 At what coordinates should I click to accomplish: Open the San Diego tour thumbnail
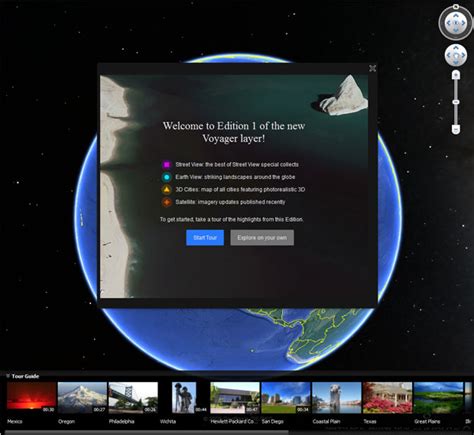point(286,398)
